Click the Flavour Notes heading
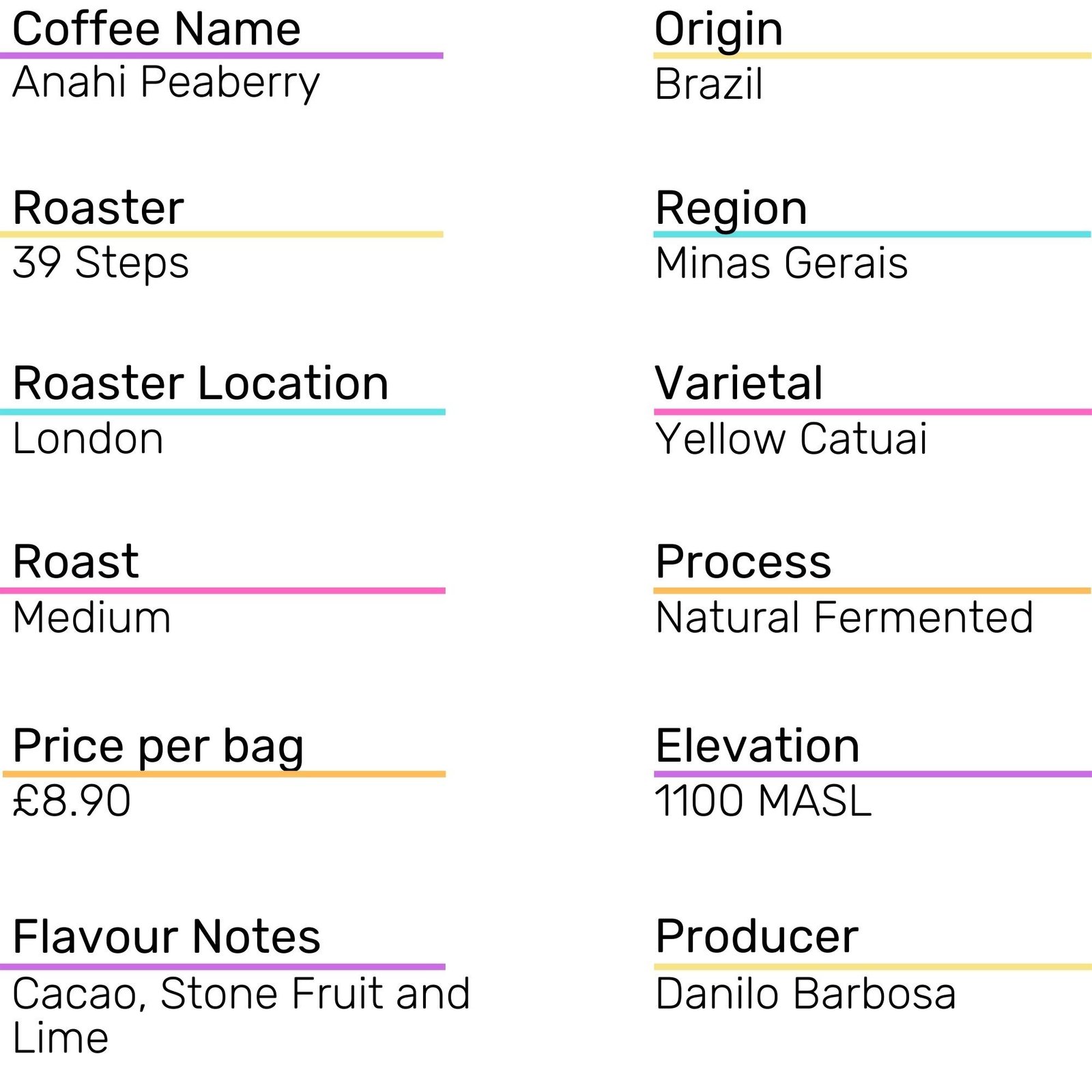1092x1092 pixels. coord(167,936)
